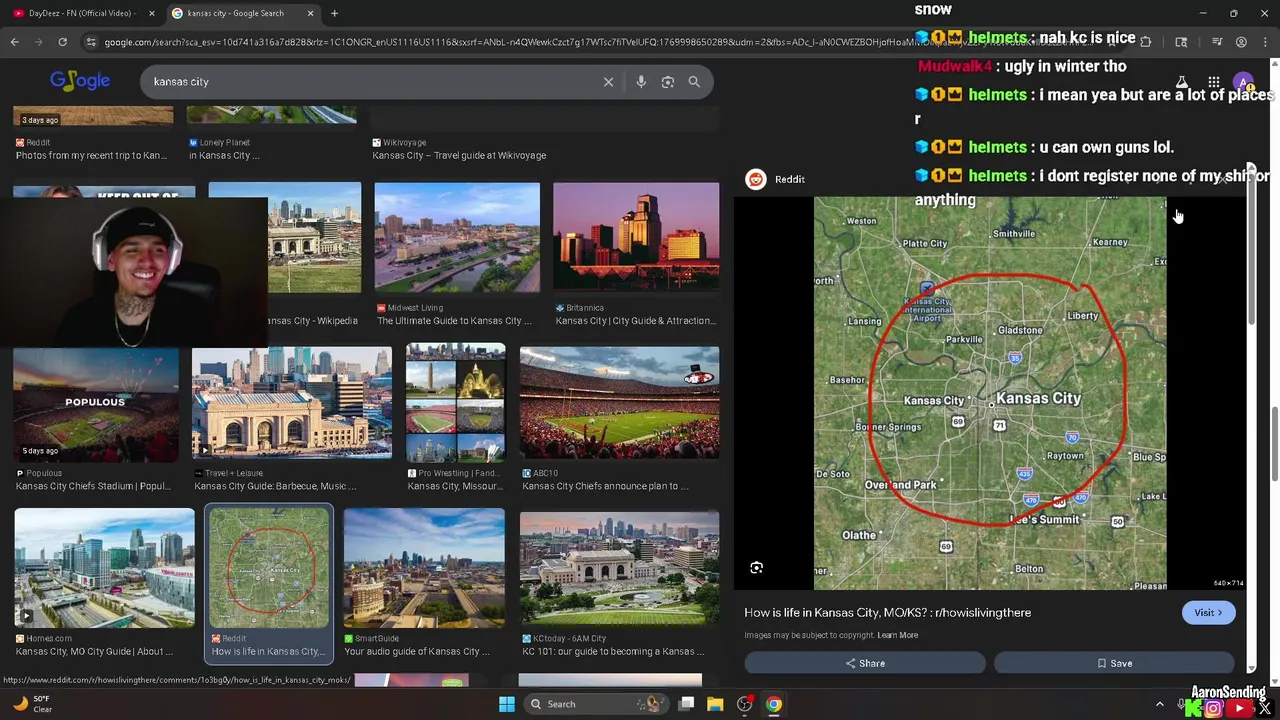This screenshot has height=720, width=1280.
Task: Click the screen search icon in Chrome toolbar
Action: click(1181, 42)
